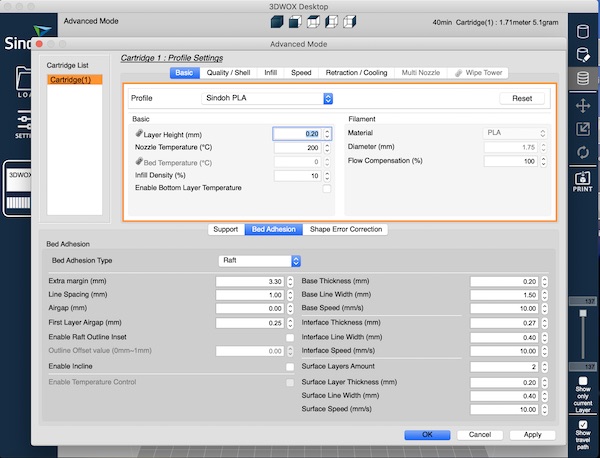Enable Bottom Layer Temperature checkbox
This screenshot has height=458, width=600.
(x=326, y=188)
